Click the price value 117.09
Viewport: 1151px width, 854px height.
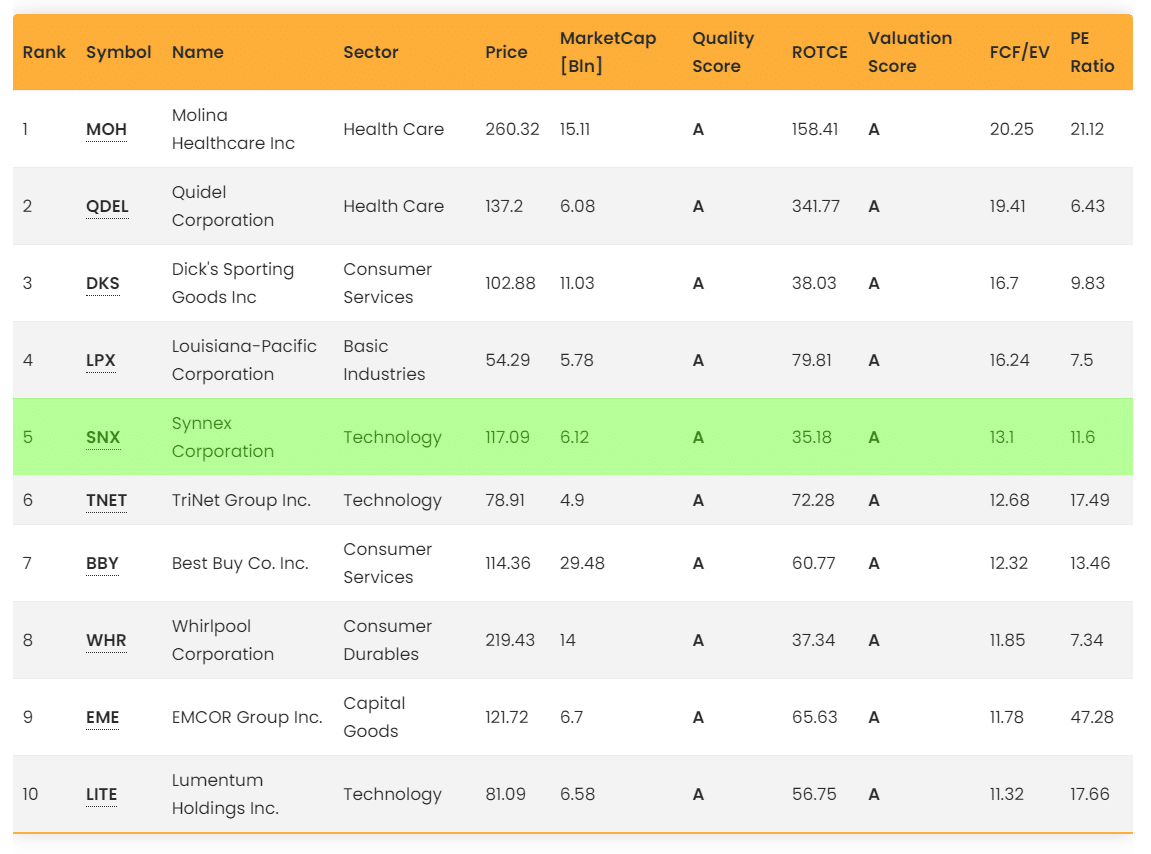pos(507,438)
